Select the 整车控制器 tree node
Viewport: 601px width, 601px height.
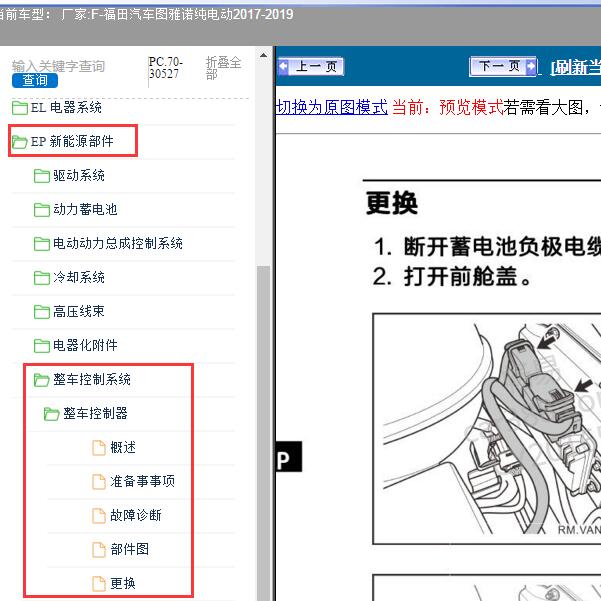(x=95, y=413)
